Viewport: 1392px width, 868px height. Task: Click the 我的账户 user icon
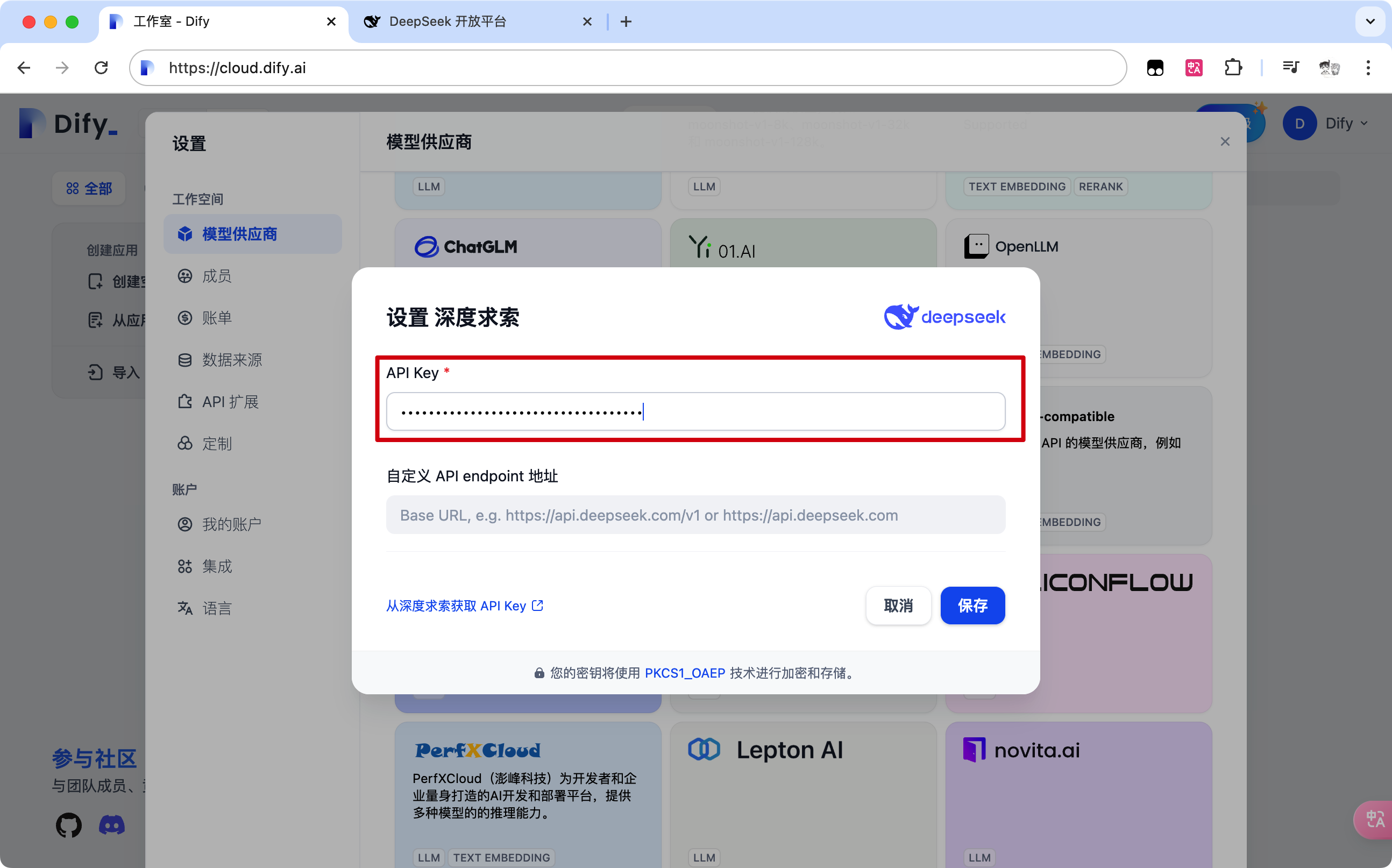185,524
